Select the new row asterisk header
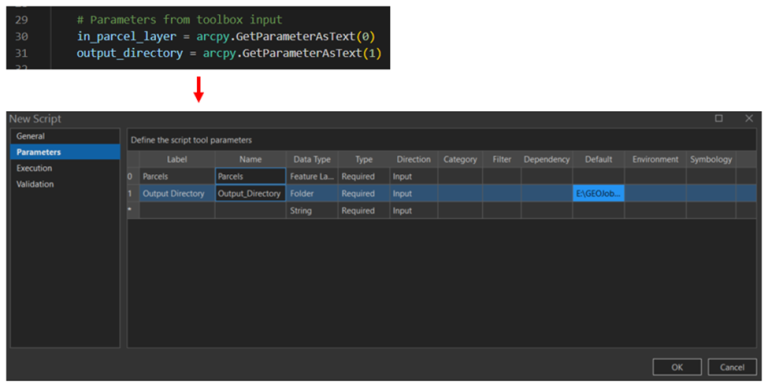 (133, 211)
